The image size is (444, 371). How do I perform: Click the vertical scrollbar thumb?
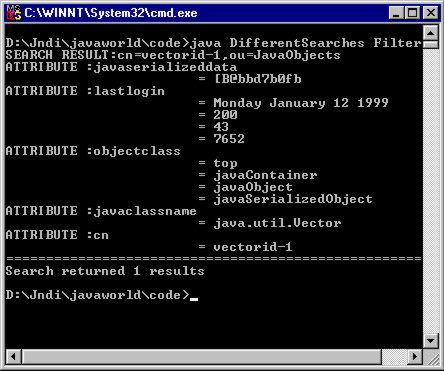click(x=431, y=45)
